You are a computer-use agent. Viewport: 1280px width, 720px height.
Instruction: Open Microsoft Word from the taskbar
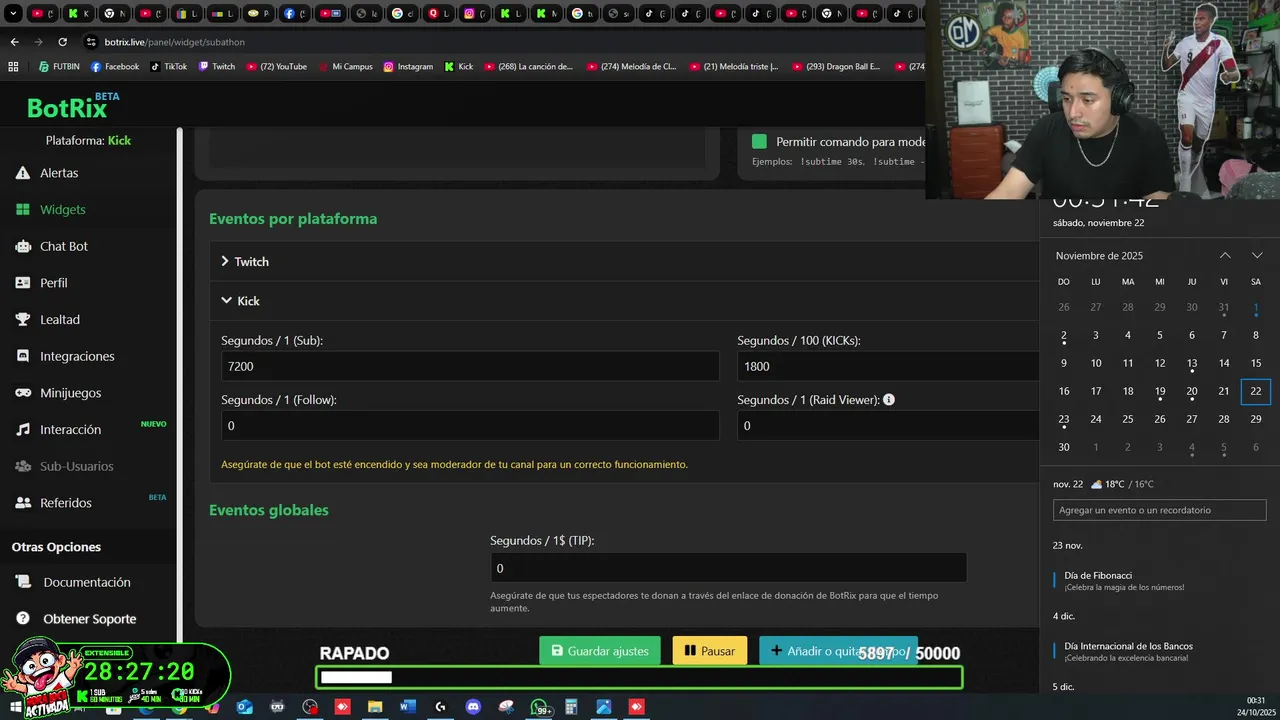[x=408, y=707]
